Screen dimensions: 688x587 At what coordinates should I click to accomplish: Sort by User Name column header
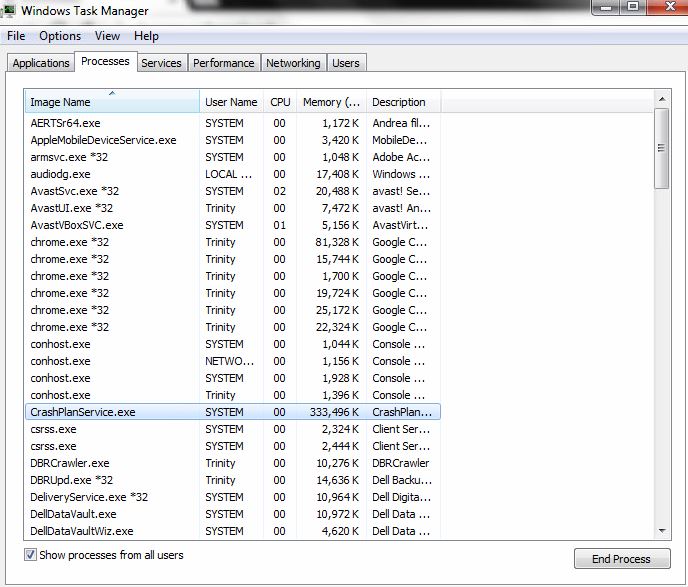[x=231, y=102]
